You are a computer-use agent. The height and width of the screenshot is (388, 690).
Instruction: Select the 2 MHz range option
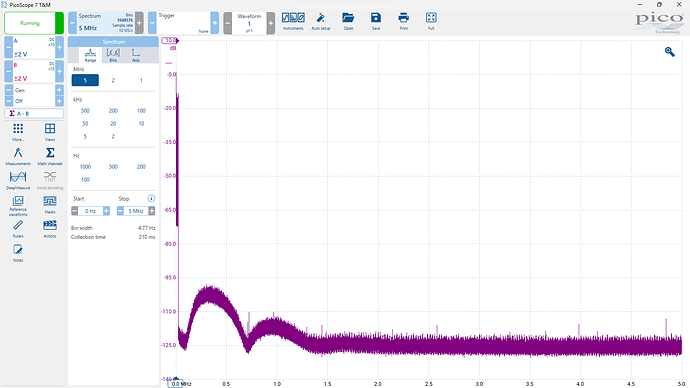(x=113, y=81)
